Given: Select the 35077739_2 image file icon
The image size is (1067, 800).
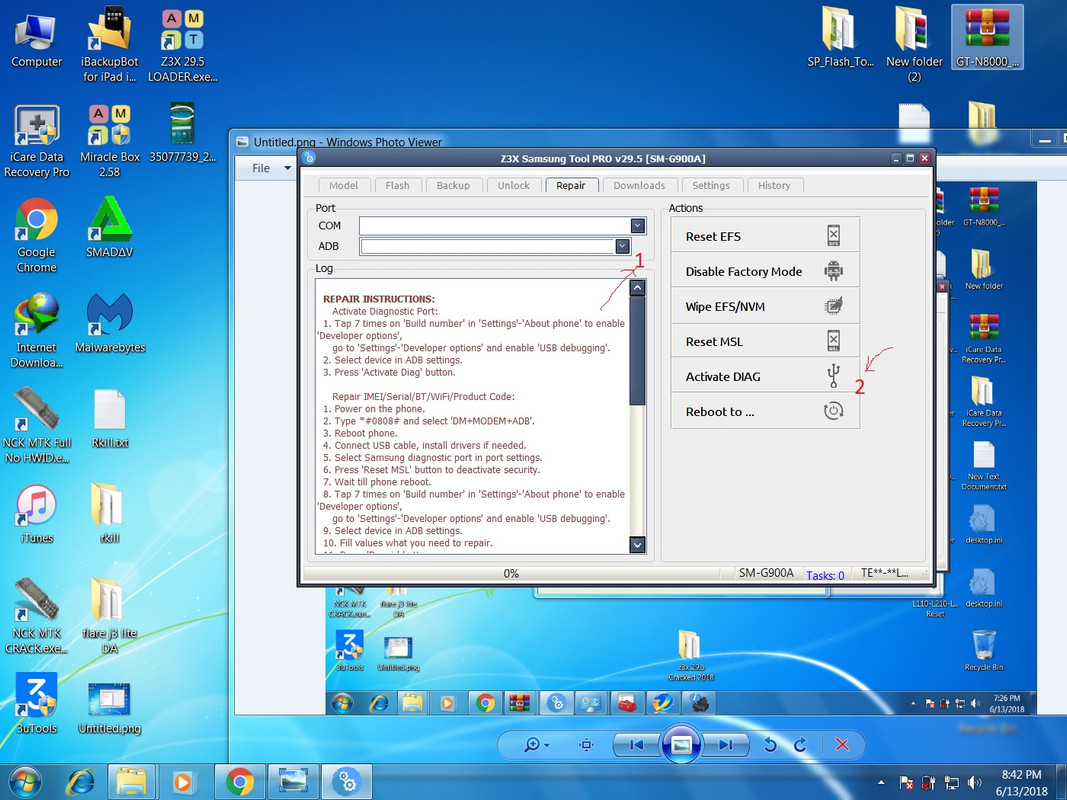Looking at the screenshot, I should [x=182, y=133].
